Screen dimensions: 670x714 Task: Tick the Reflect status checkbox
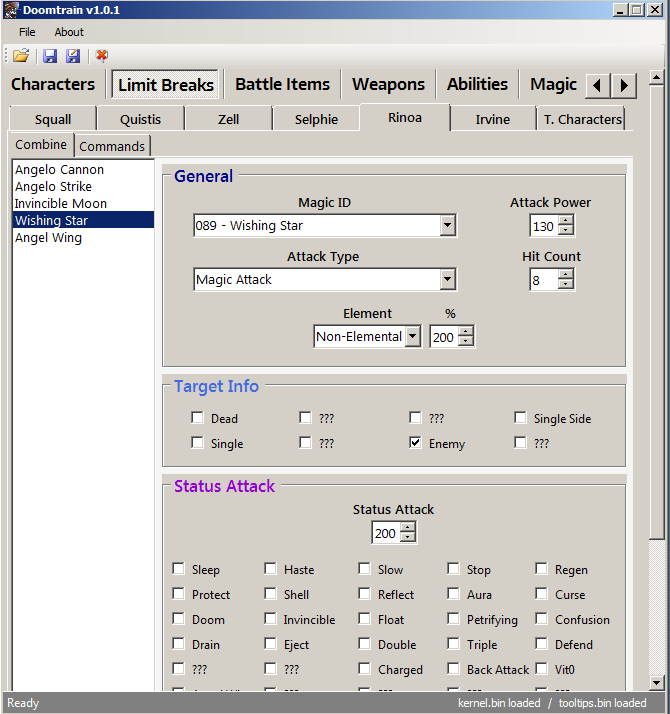(364, 594)
